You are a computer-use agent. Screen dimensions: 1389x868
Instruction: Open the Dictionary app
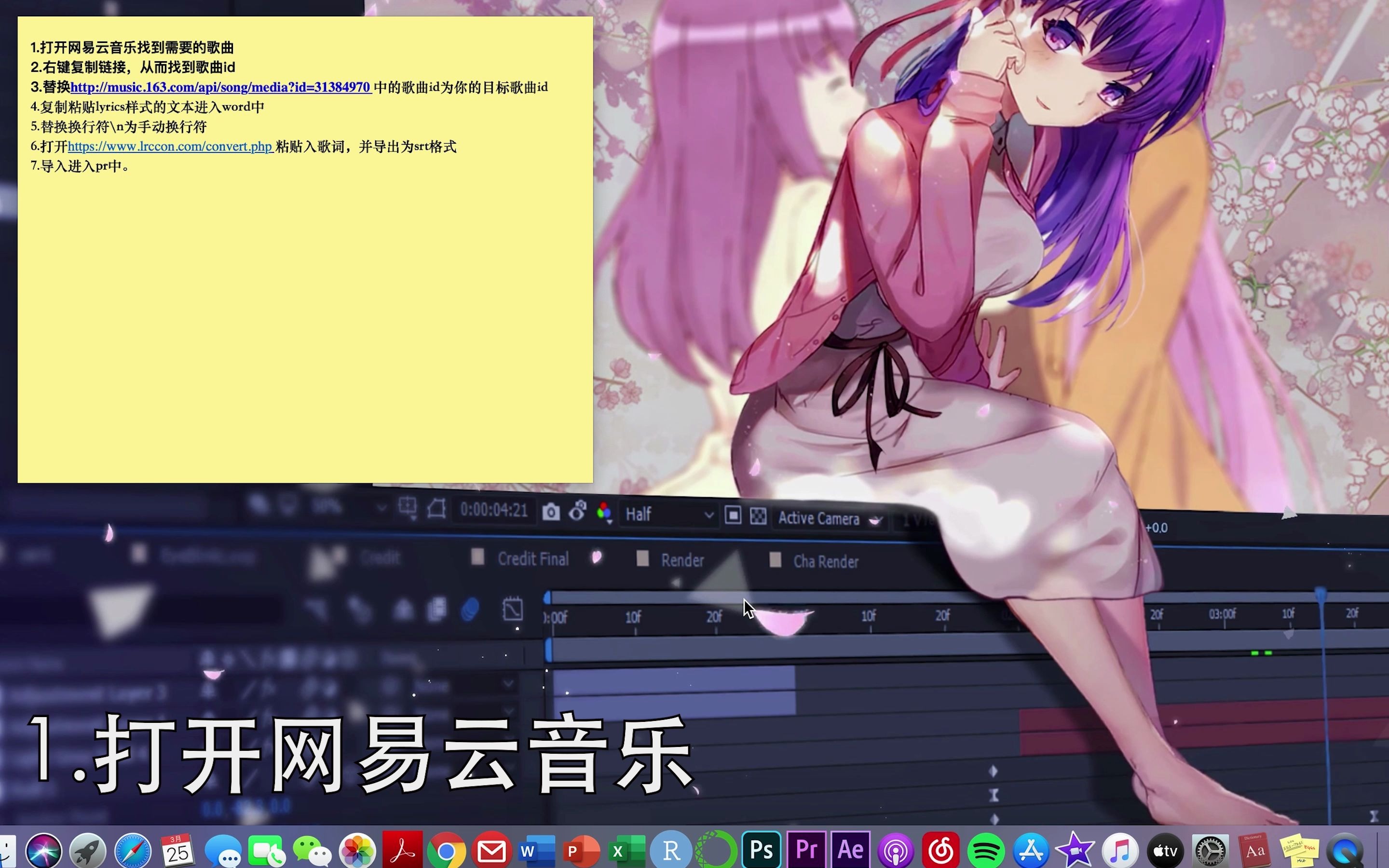point(1255,850)
